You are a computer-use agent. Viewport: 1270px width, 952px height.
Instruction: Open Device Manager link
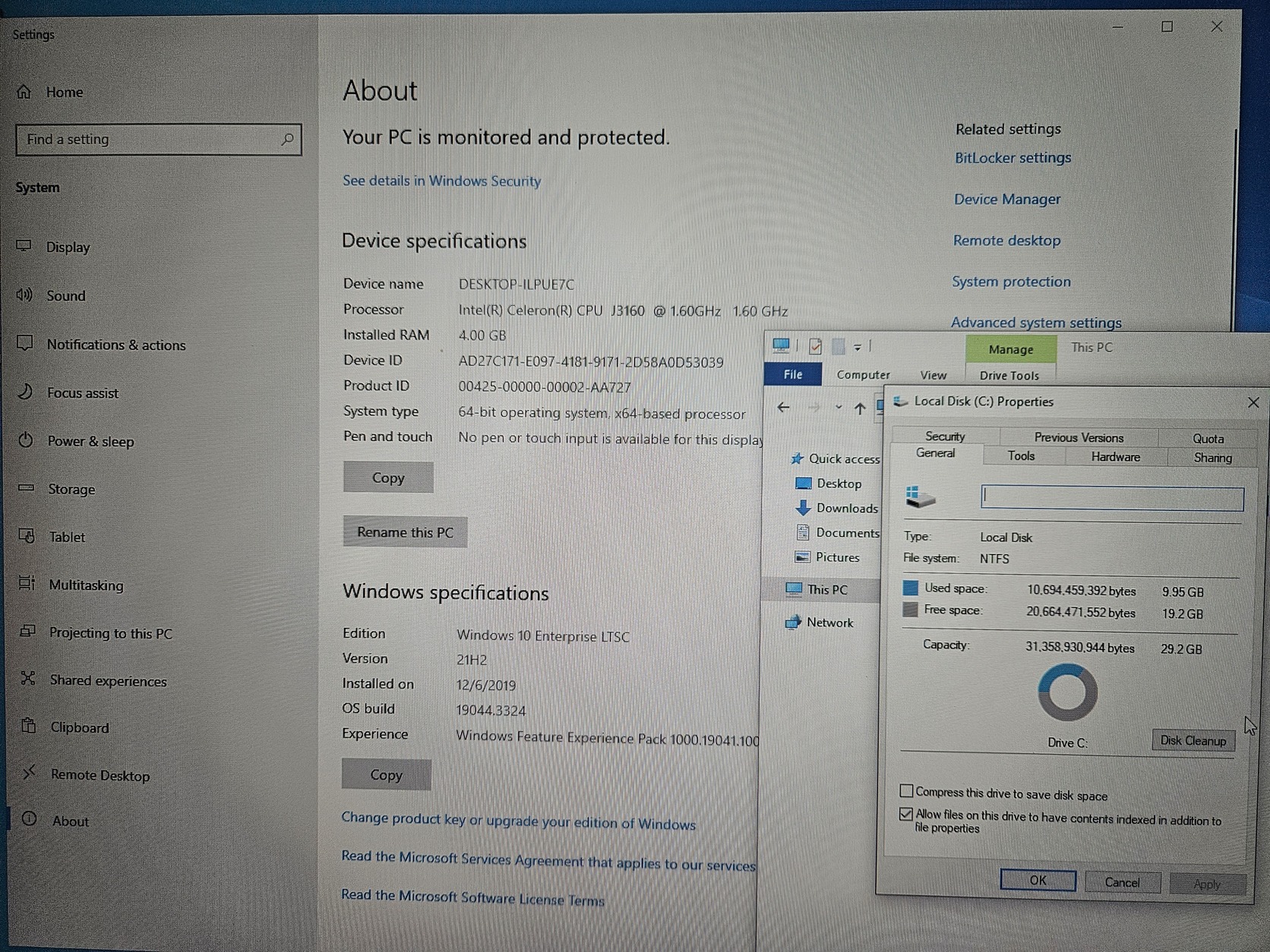[x=1007, y=199]
